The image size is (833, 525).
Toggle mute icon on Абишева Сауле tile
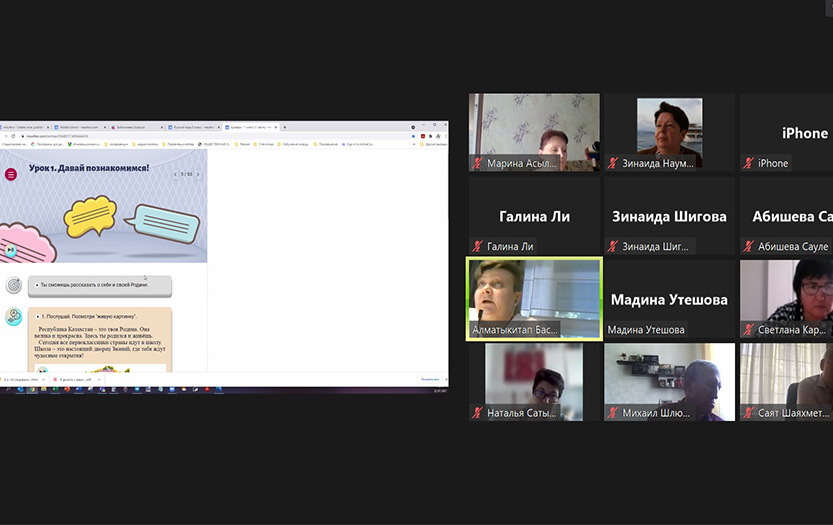(749, 246)
